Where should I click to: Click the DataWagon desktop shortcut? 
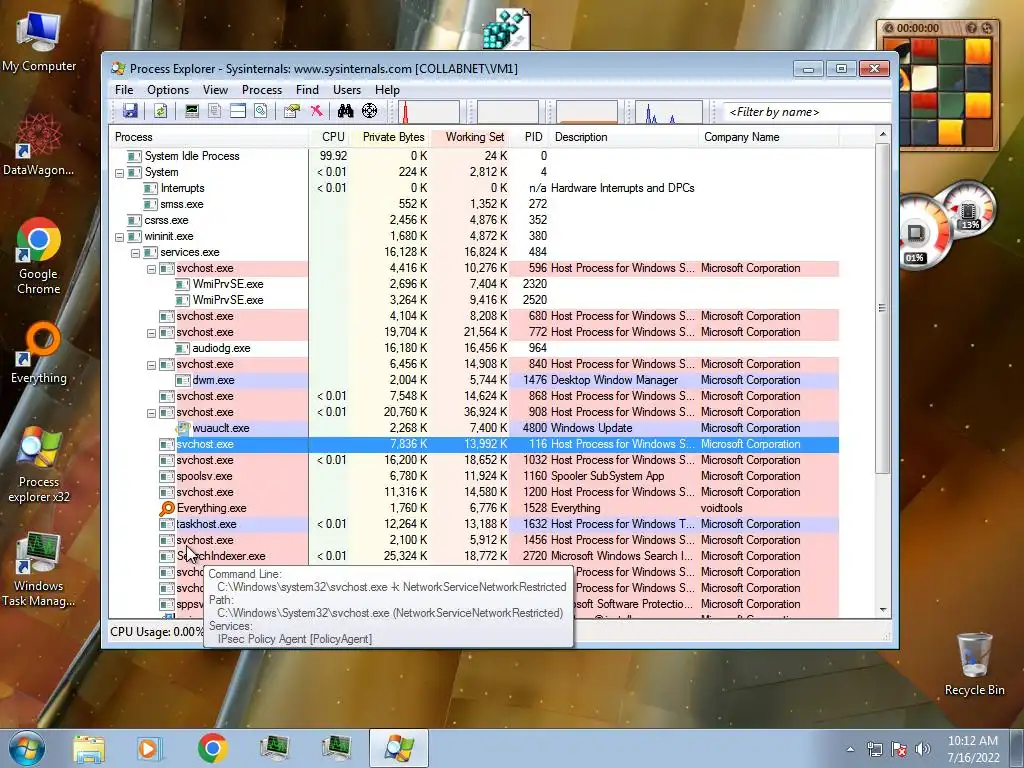click(38, 145)
